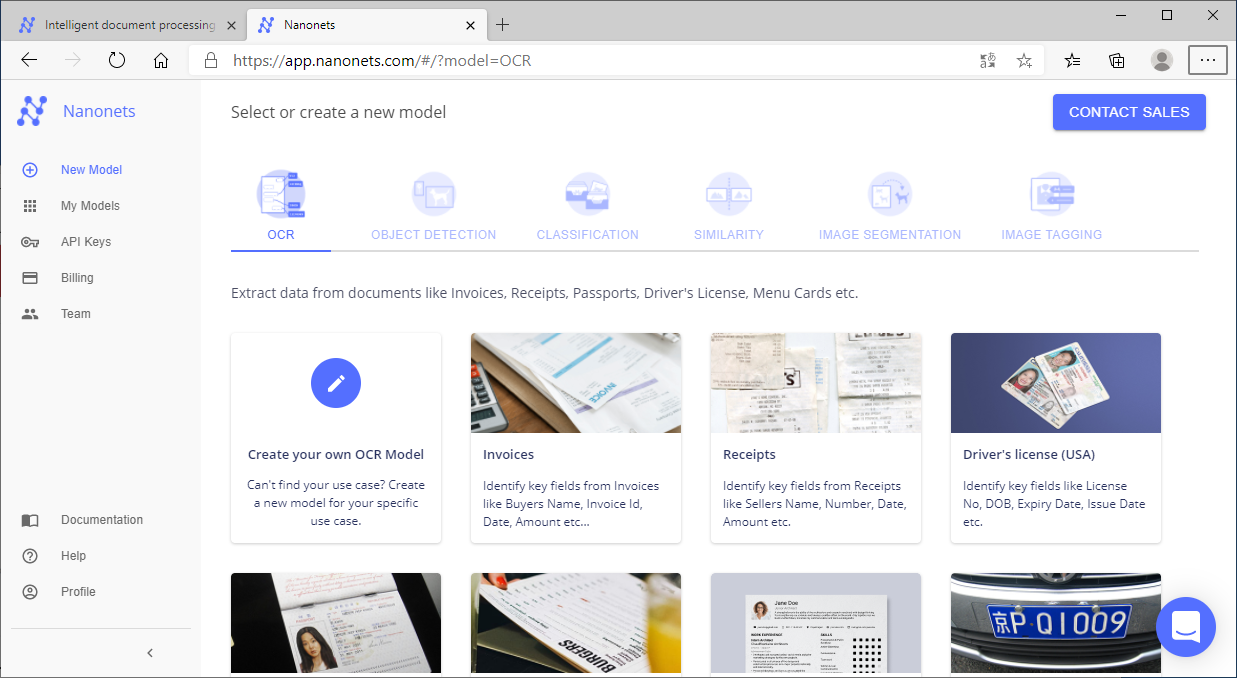Open the resume model thumbnail
This screenshot has width=1237, height=678.
[x=816, y=623]
